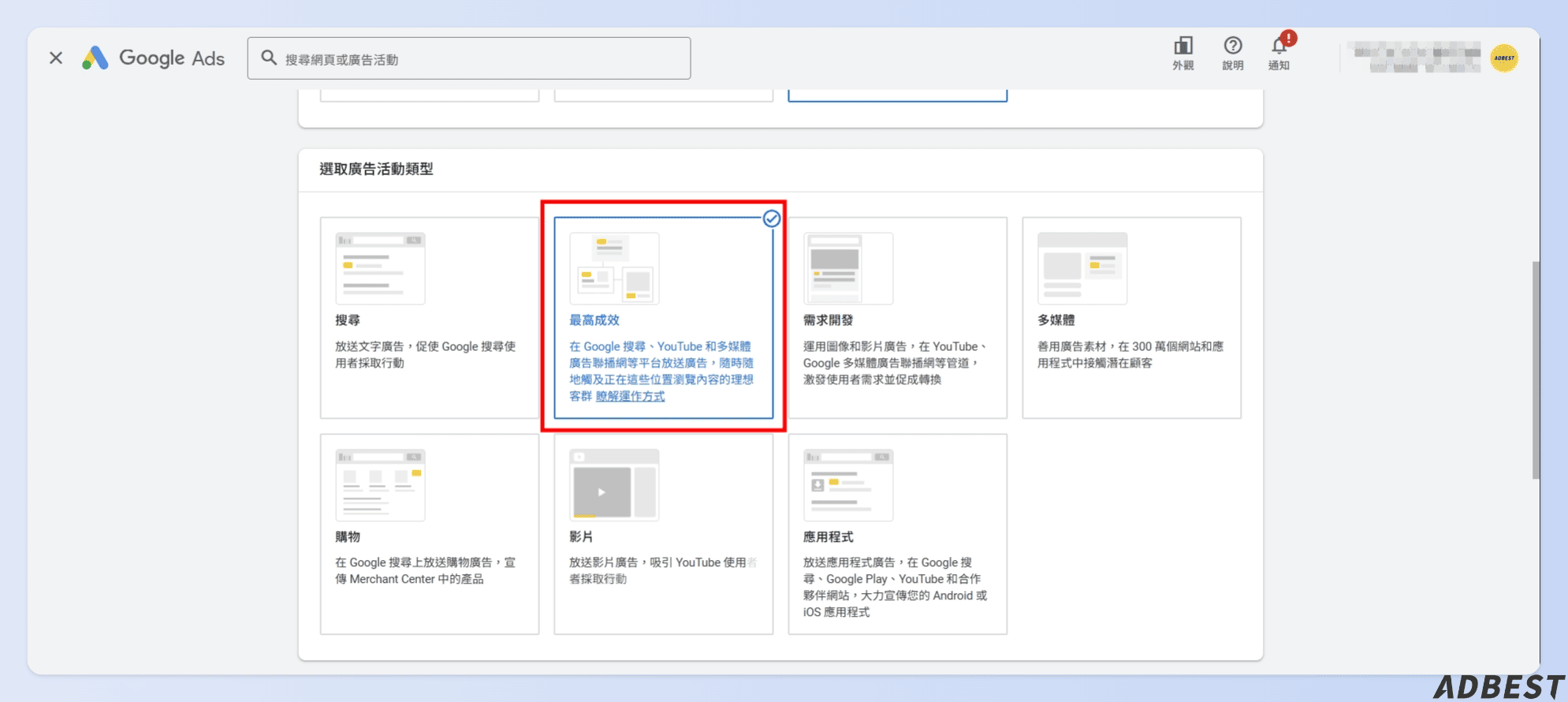
Task: Click the Google Ads logo
Action: [154, 58]
